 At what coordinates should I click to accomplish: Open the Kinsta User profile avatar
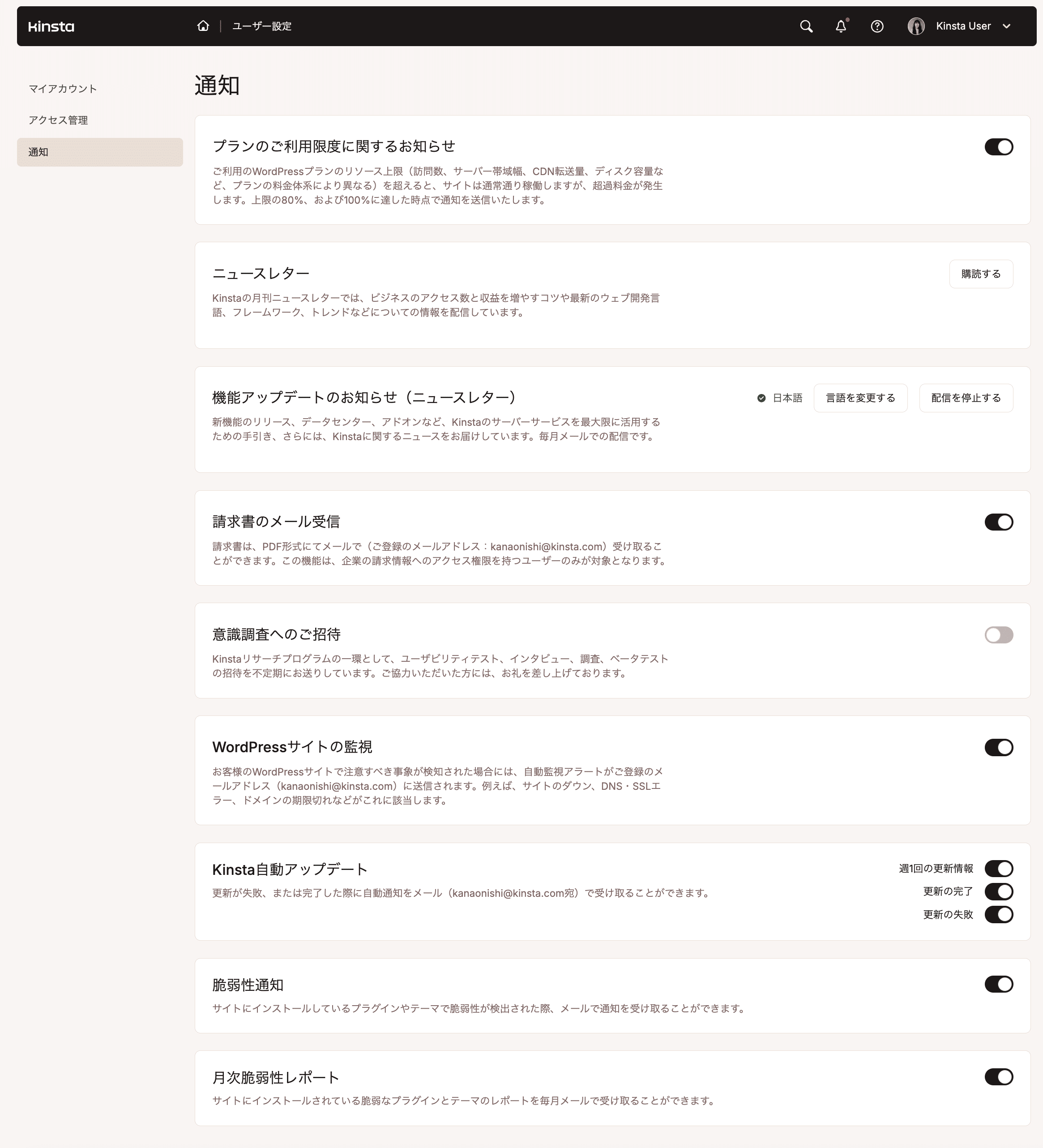916,26
